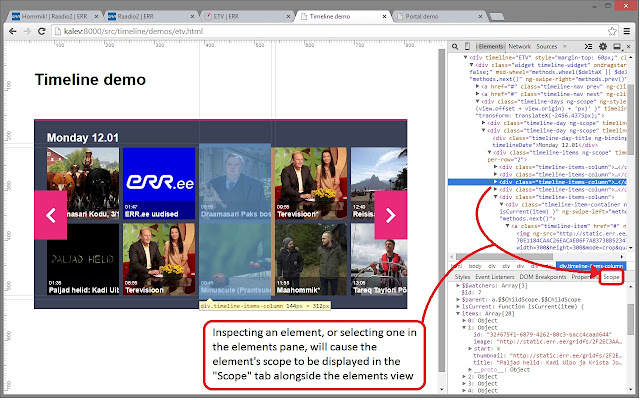Click the "Monday 12.01" day title
The height and width of the screenshot is (400, 640).
coord(82,138)
